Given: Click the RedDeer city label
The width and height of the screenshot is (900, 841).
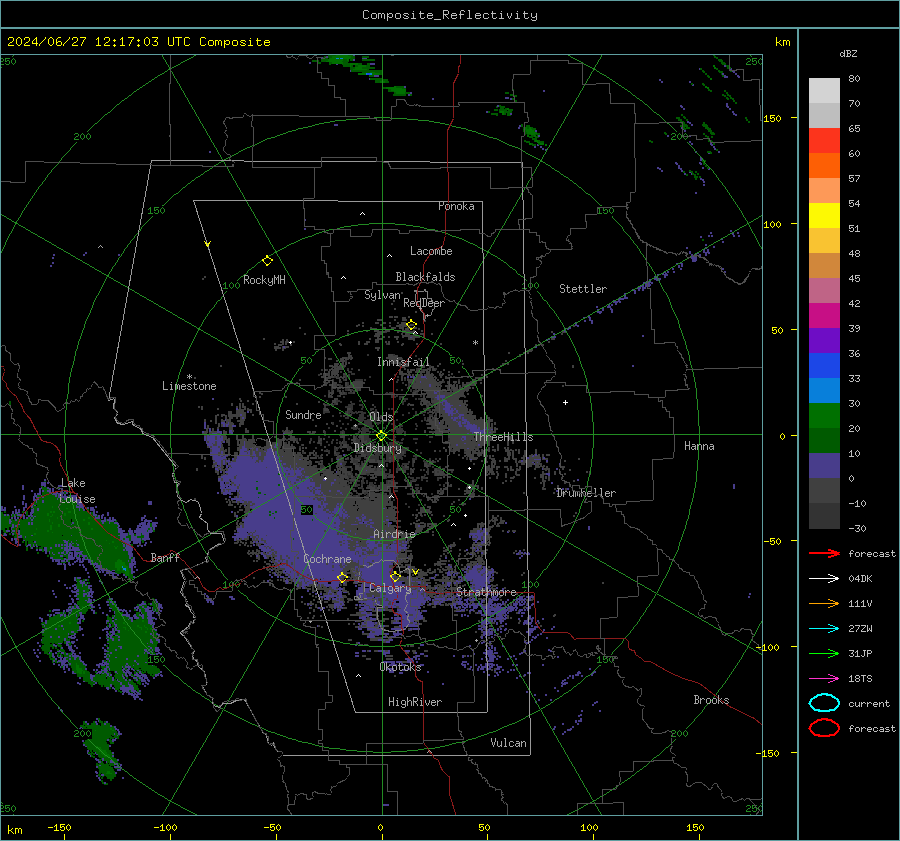Looking at the screenshot, I should (x=424, y=303).
